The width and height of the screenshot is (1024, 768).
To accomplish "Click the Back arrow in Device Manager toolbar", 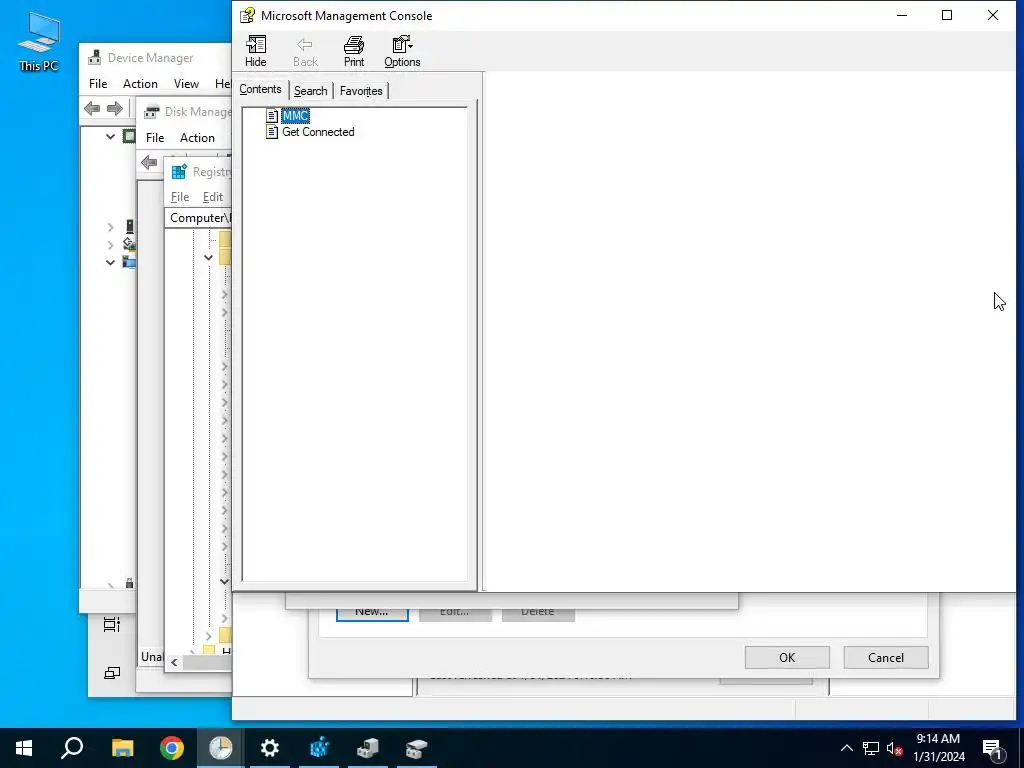I will (92, 108).
